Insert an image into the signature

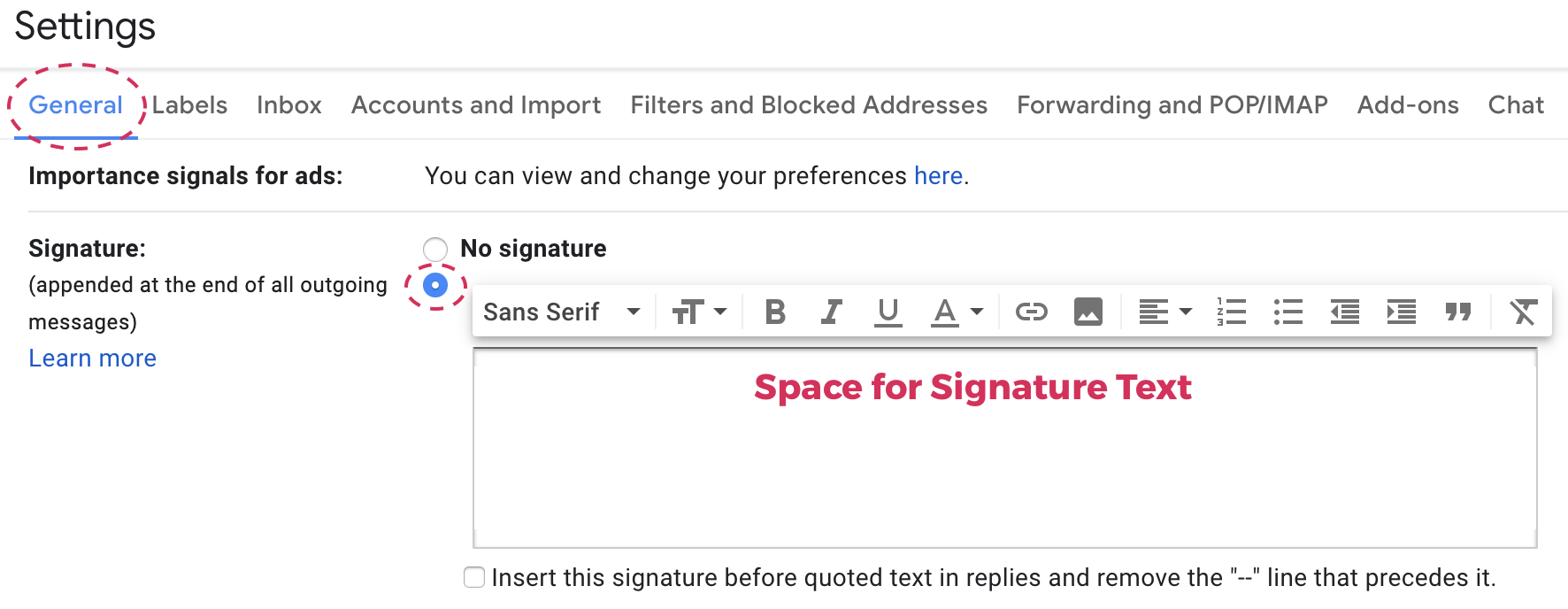pos(1088,312)
